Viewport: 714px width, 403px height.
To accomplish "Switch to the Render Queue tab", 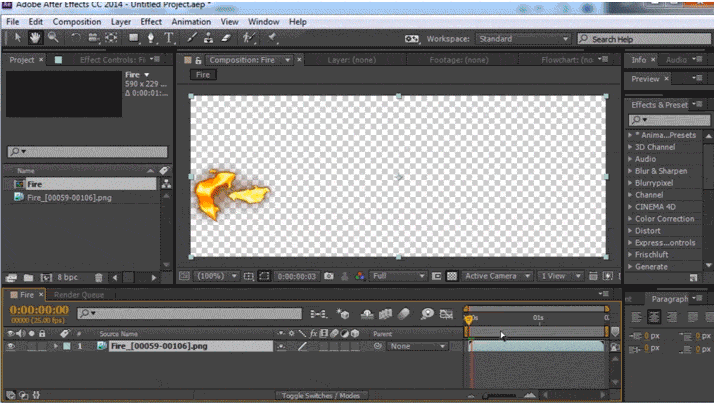I will 79,295.
